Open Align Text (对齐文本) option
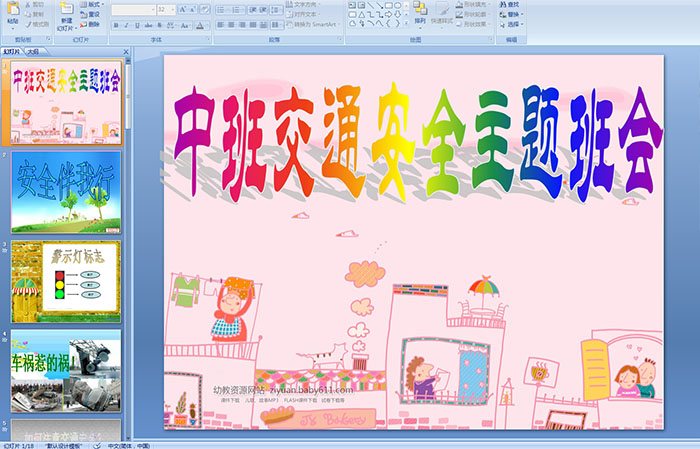 tap(303, 14)
